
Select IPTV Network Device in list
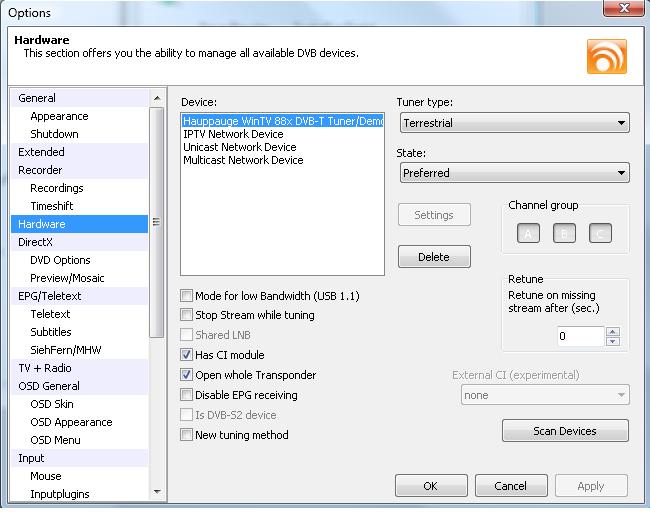(x=233, y=134)
